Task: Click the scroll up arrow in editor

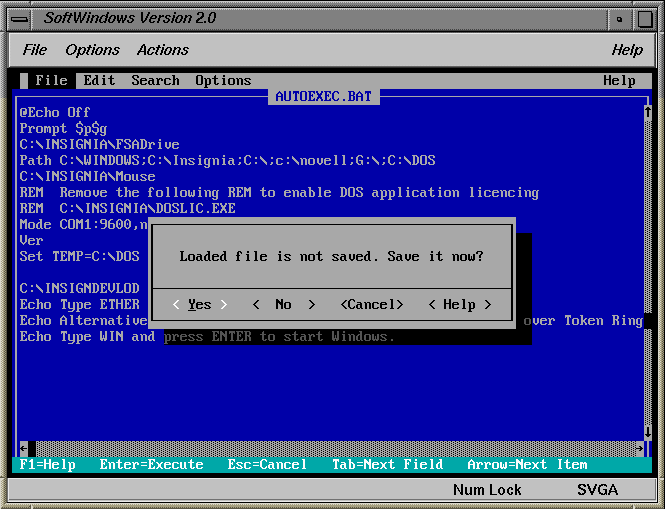Action: click(x=648, y=112)
